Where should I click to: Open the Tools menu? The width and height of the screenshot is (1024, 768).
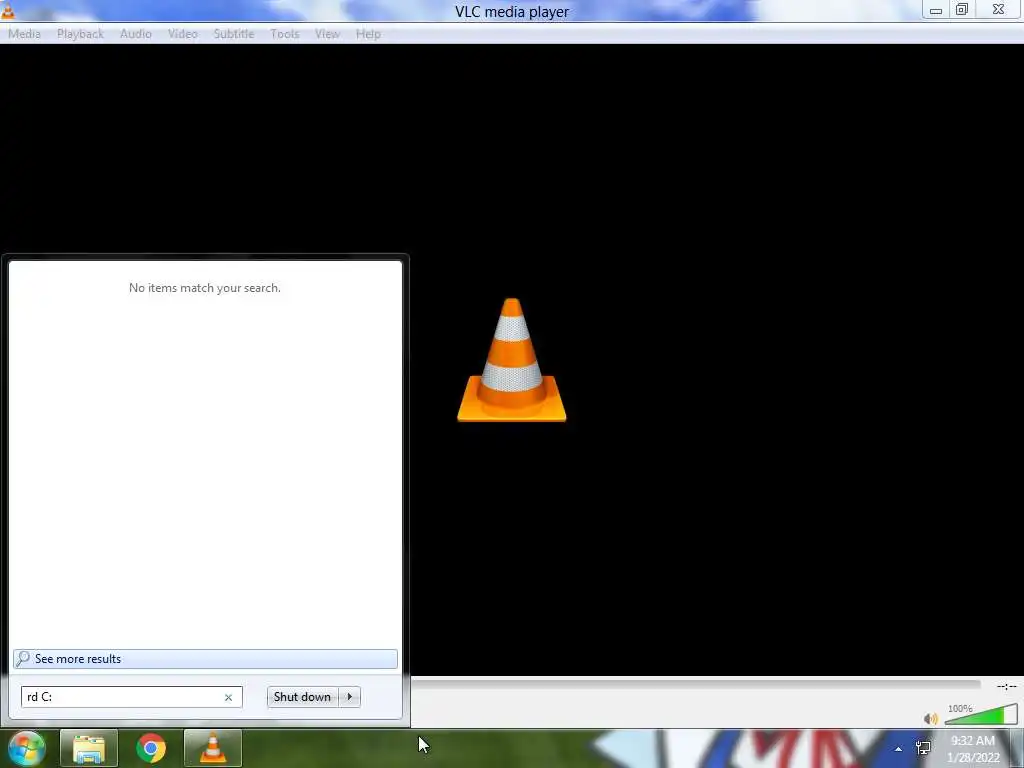285,34
